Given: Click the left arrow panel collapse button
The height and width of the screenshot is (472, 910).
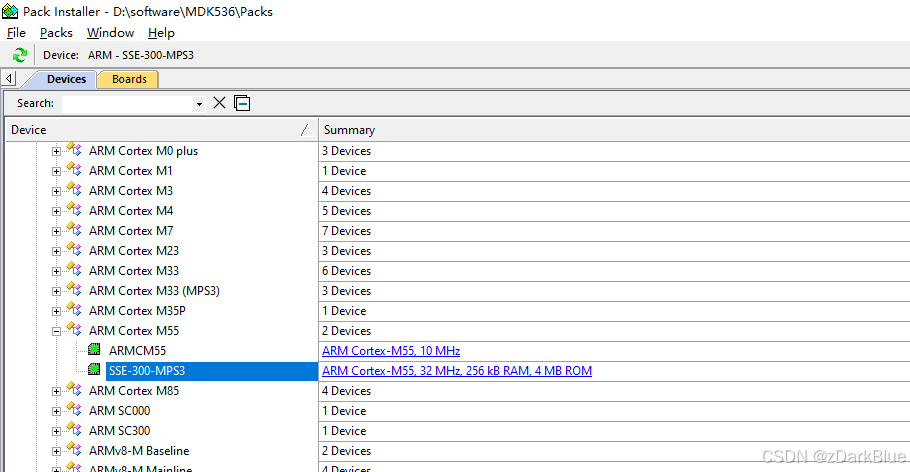Looking at the screenshot, I should (x=9, y=78).
